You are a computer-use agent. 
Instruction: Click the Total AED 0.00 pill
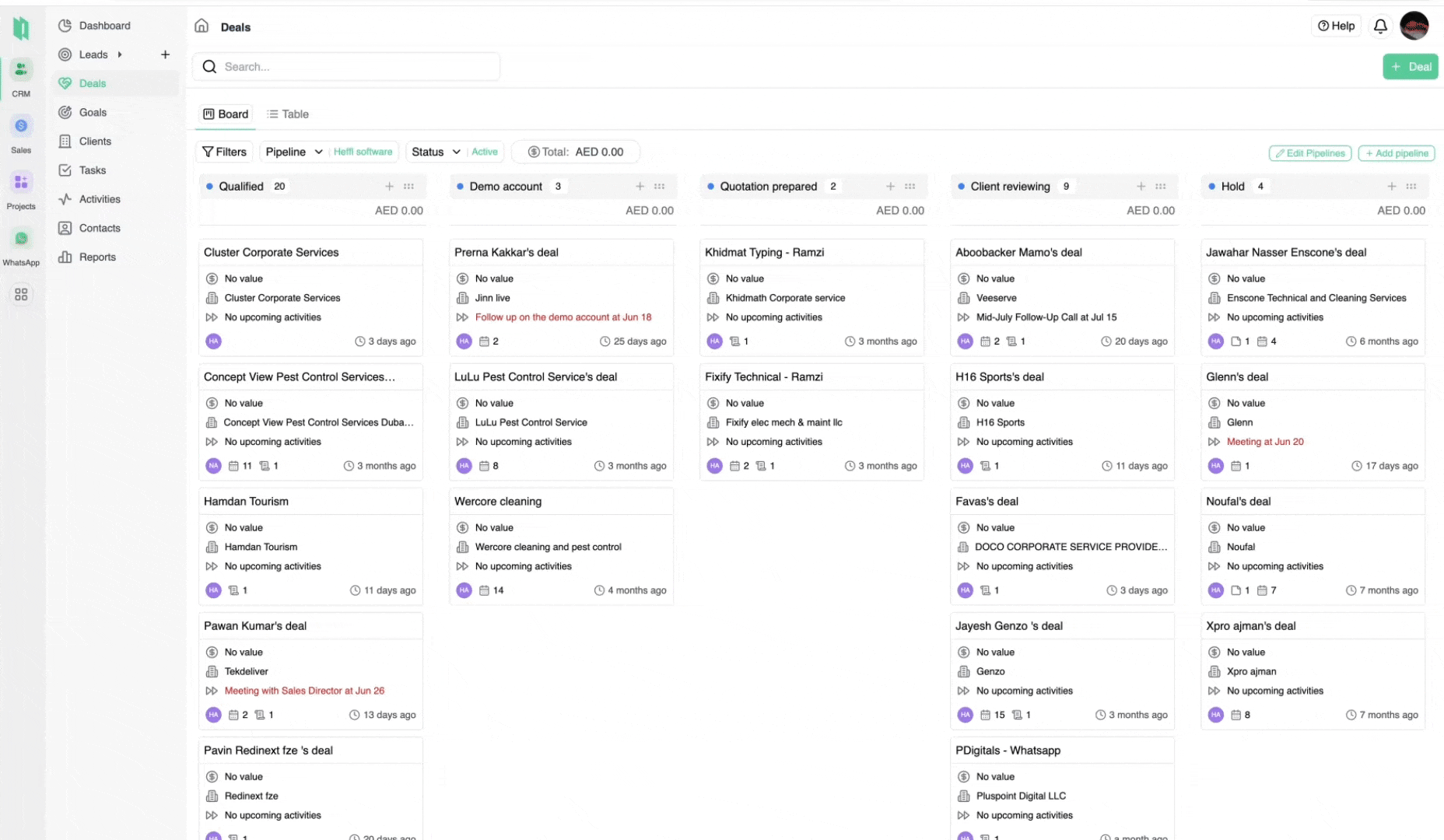click(x=575, y=152)
